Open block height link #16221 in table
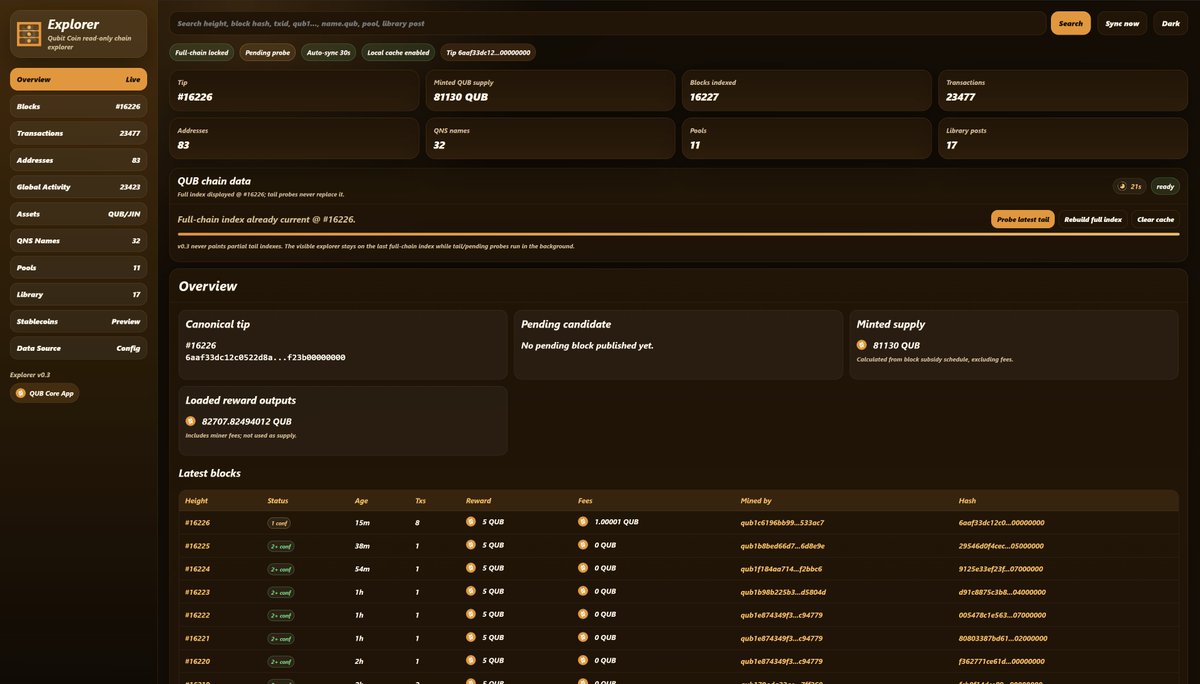 coord(197,638)
